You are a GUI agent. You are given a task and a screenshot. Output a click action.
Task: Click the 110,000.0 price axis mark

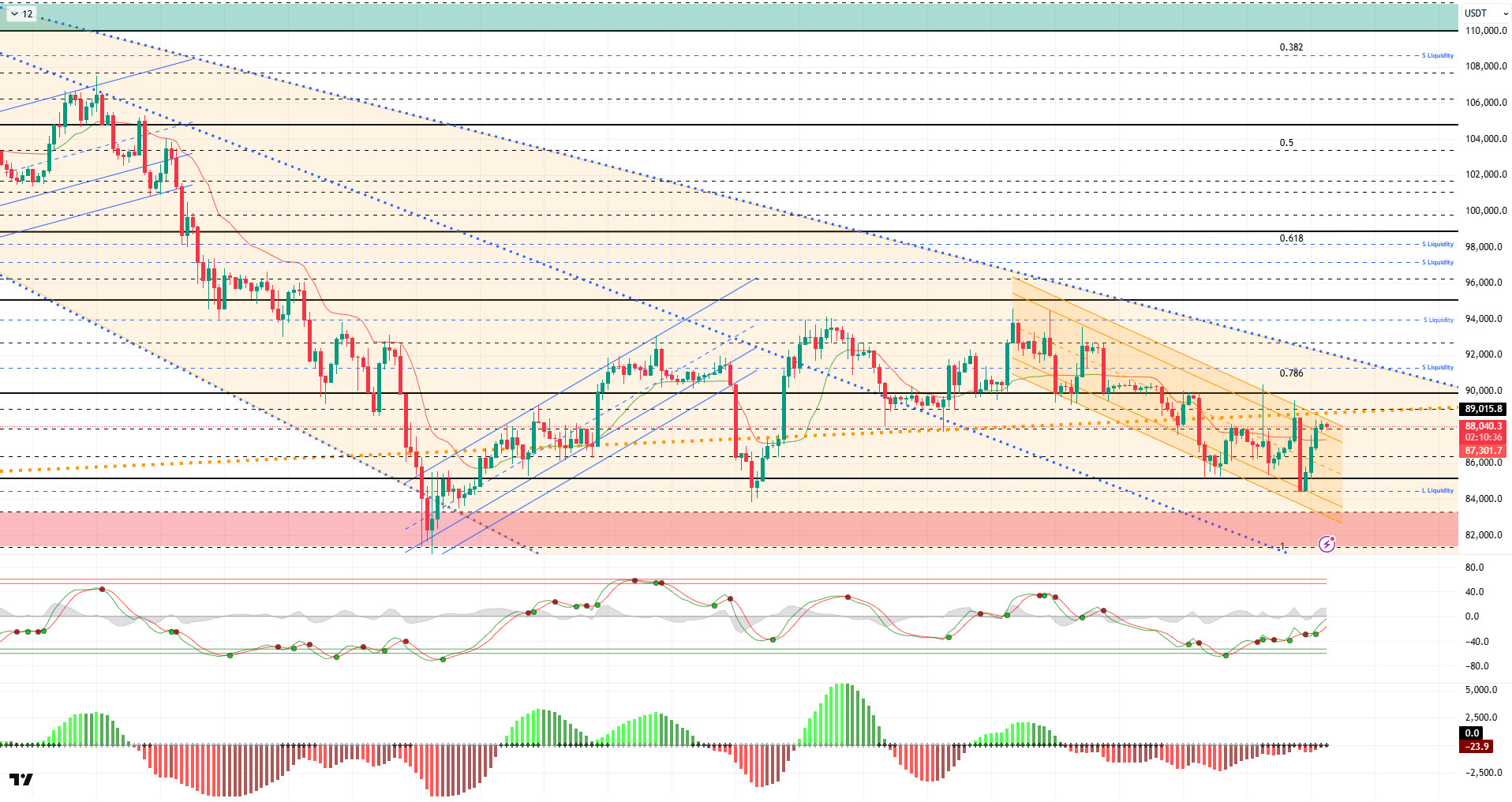pos(1485,31)
